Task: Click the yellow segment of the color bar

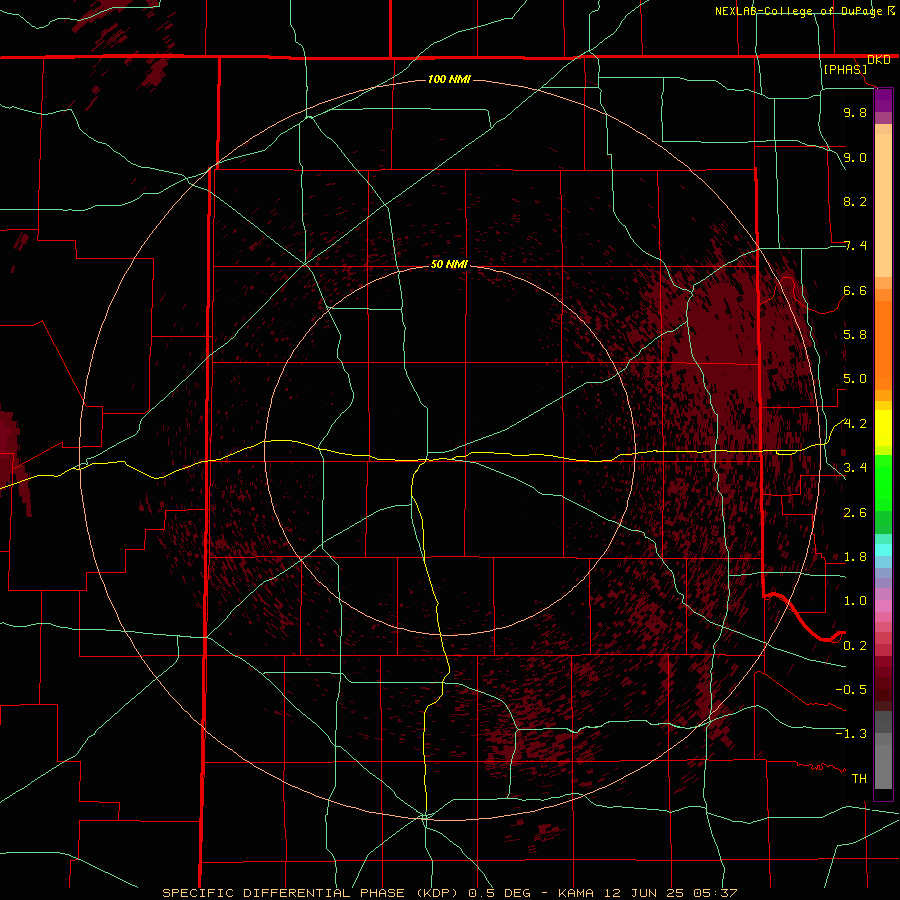Action: click(x=883, y=428)
